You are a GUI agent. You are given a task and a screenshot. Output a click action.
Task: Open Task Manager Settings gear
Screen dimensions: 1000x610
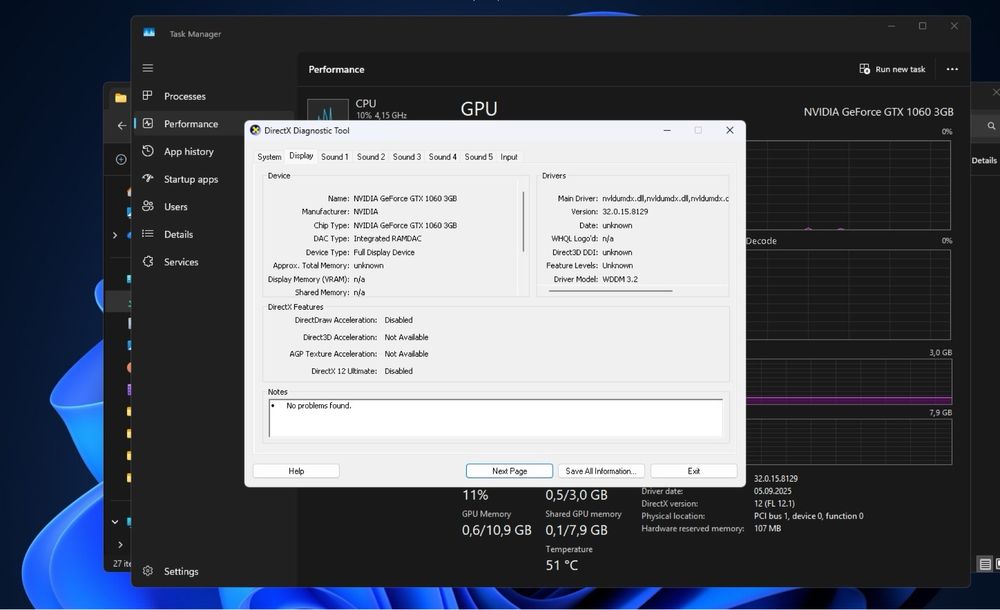click(148, 571)
